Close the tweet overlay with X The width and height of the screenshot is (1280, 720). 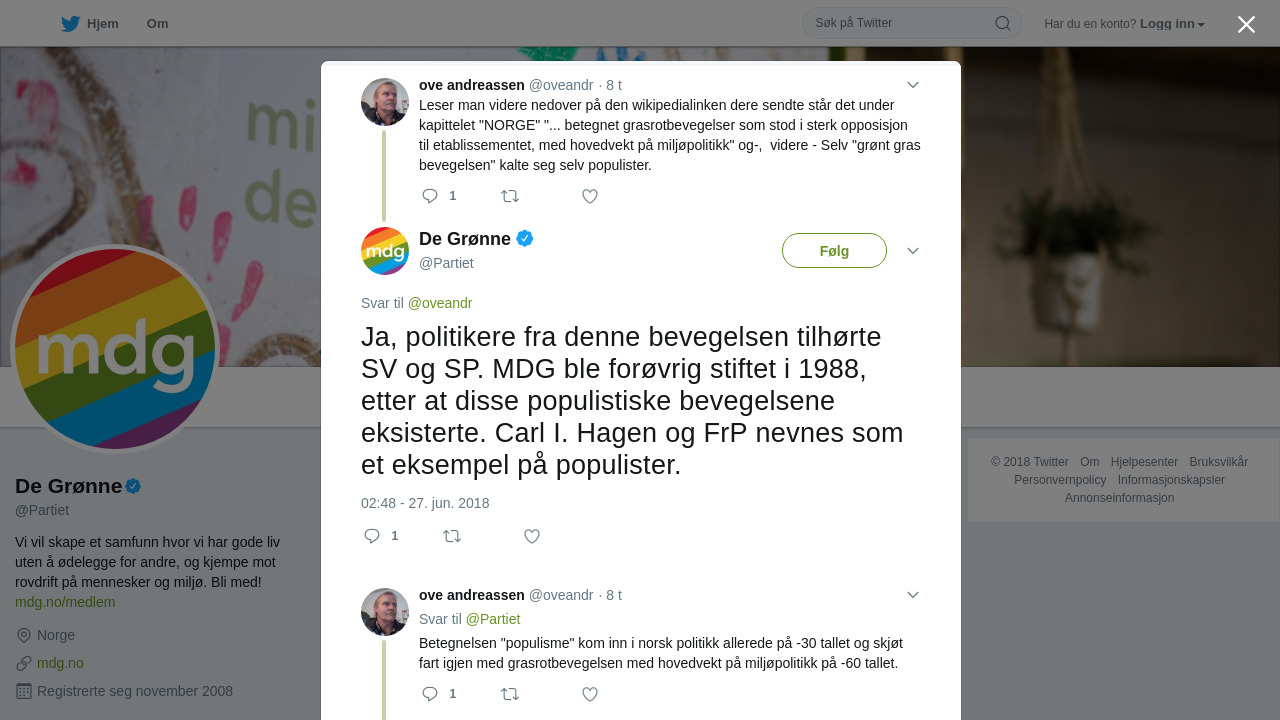pyautogui.click(x=1246, y=24)
